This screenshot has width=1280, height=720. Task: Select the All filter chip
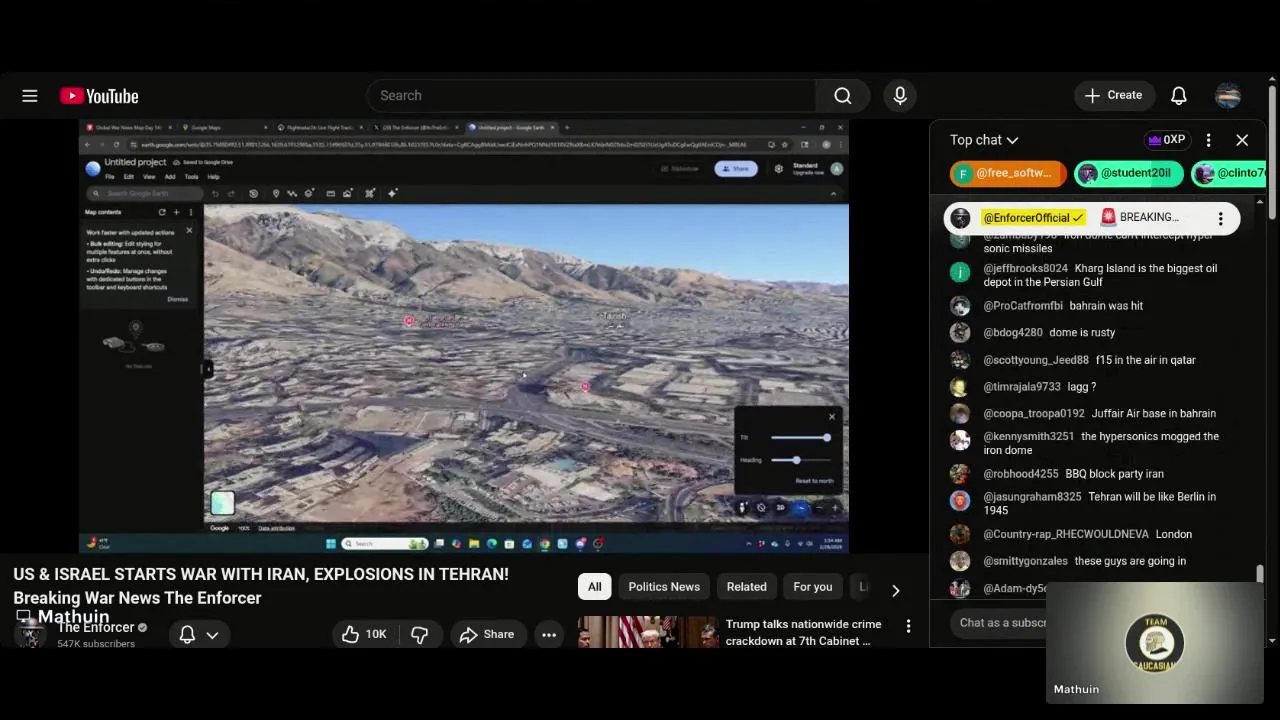(594, 587)
